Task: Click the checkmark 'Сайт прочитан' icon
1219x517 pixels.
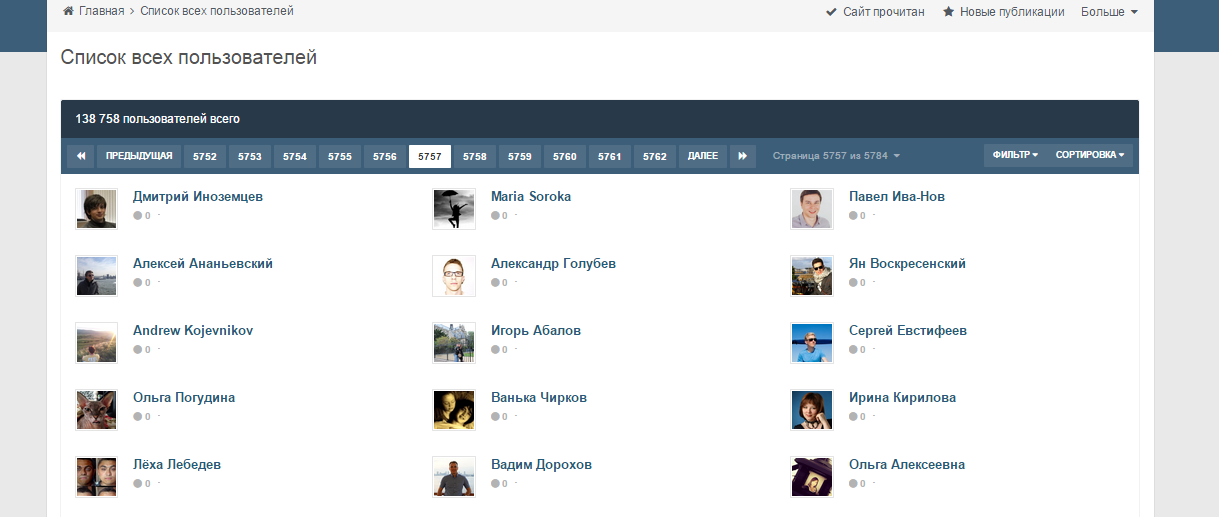Action: coord(831,12)
